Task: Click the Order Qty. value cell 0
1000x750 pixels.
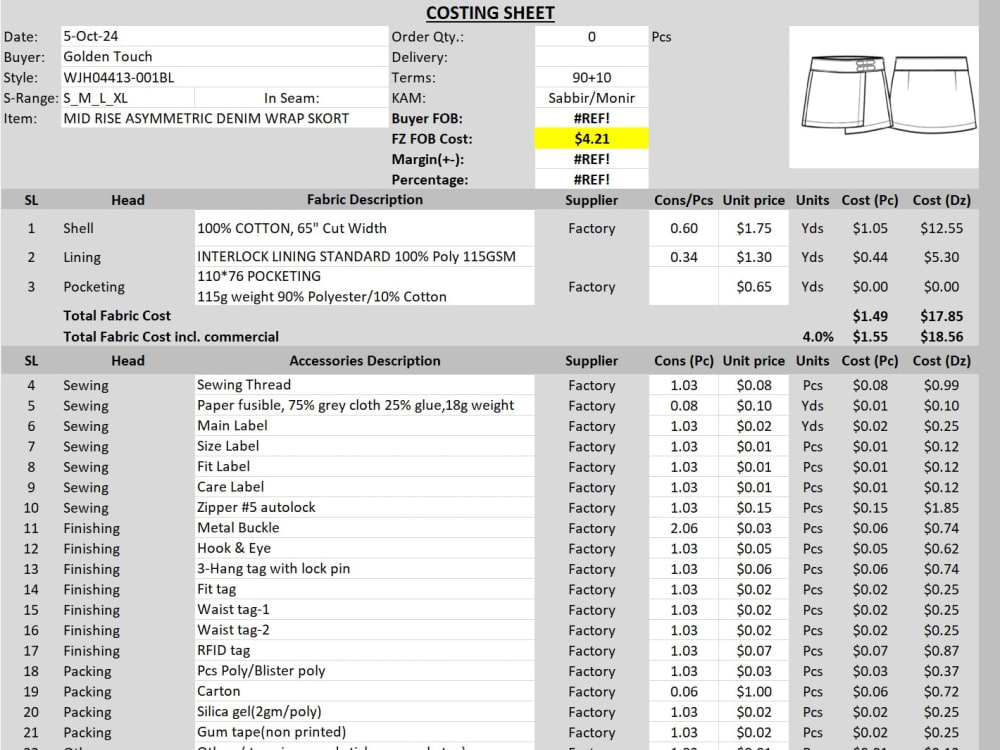Action: click(591, 36)
